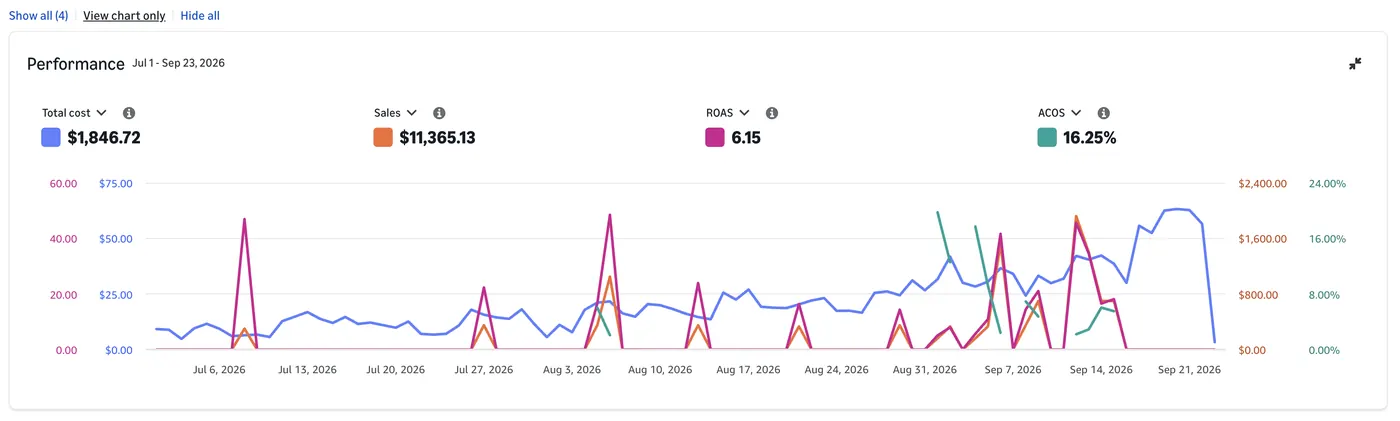Click the $75.00 cost axis label

pyautogui.click(x=116, y=184)
